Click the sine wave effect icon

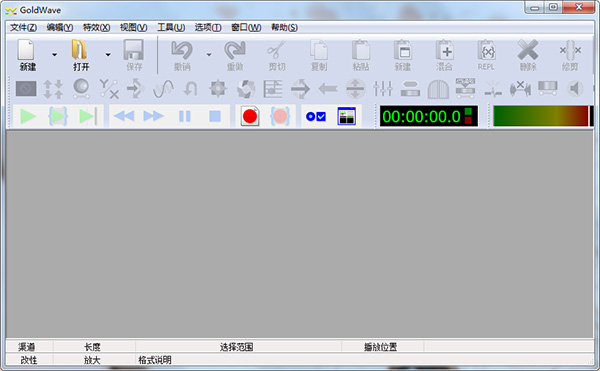click(163, 89)
